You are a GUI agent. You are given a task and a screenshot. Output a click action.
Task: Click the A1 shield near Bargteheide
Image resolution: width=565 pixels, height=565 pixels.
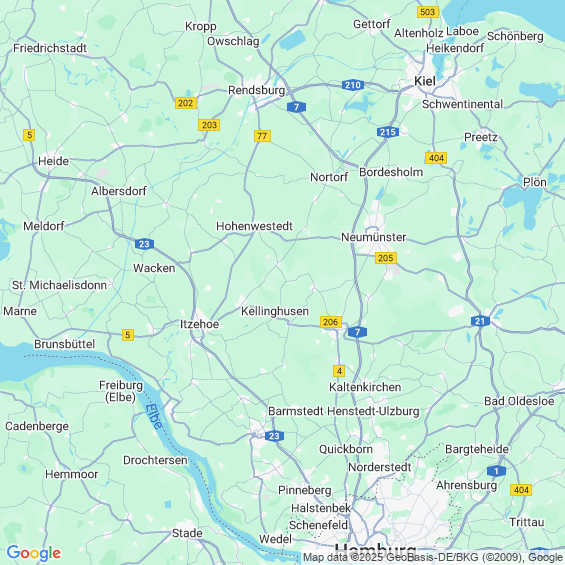[x=497, y=471]
